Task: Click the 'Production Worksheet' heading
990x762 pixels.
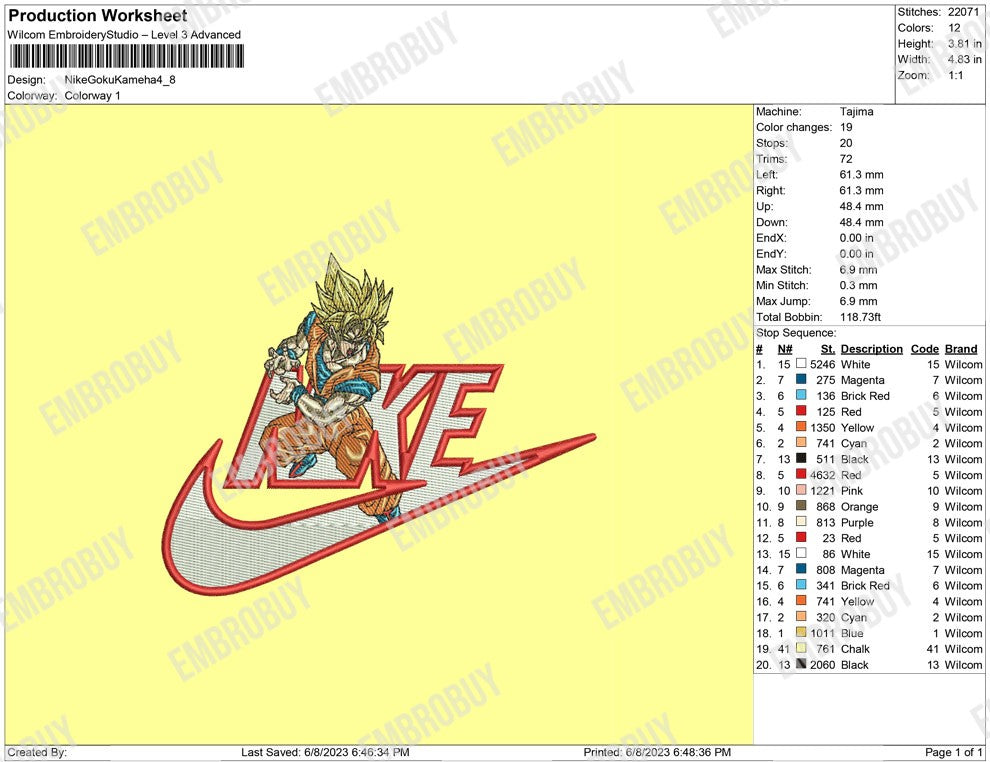Action: [x=98, y=15]
